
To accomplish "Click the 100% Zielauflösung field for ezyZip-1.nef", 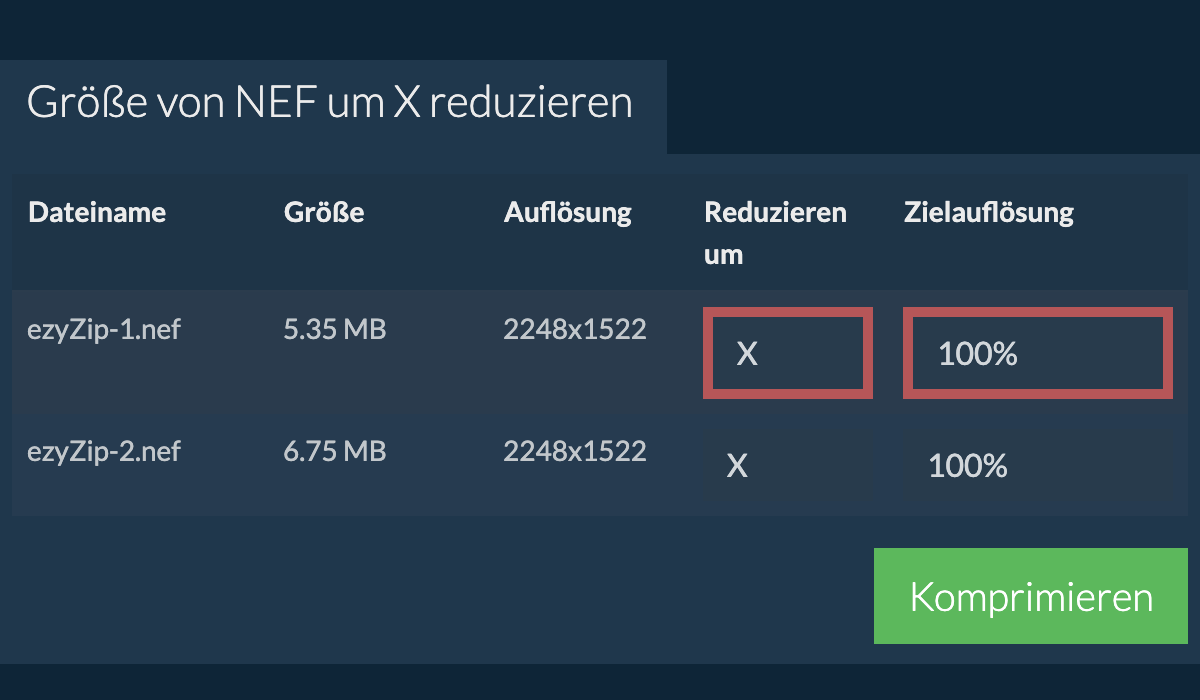I will (1037, 353).
